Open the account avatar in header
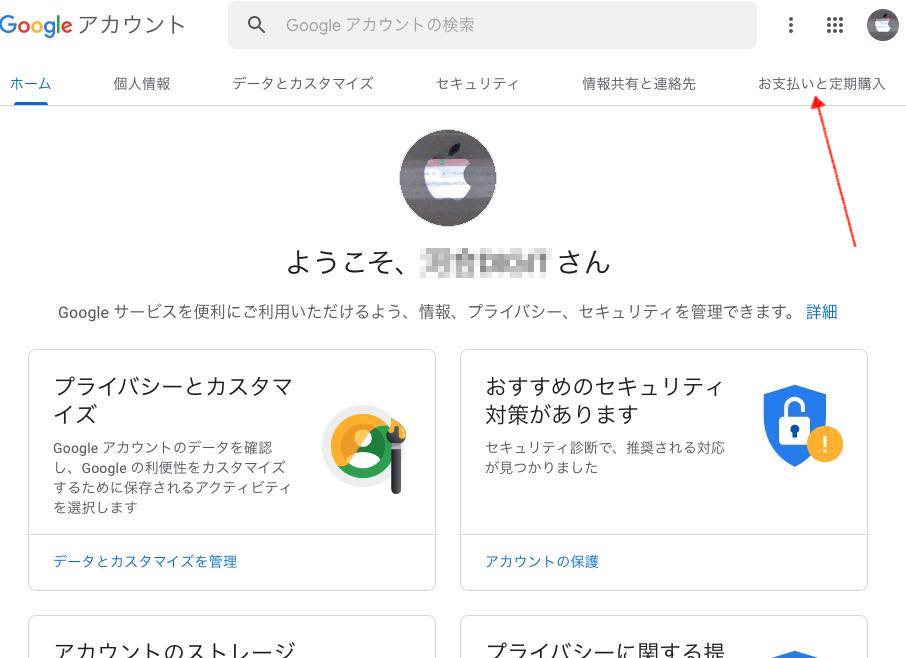The width and height of the screenshot is (906, 658). coord(882,25)
